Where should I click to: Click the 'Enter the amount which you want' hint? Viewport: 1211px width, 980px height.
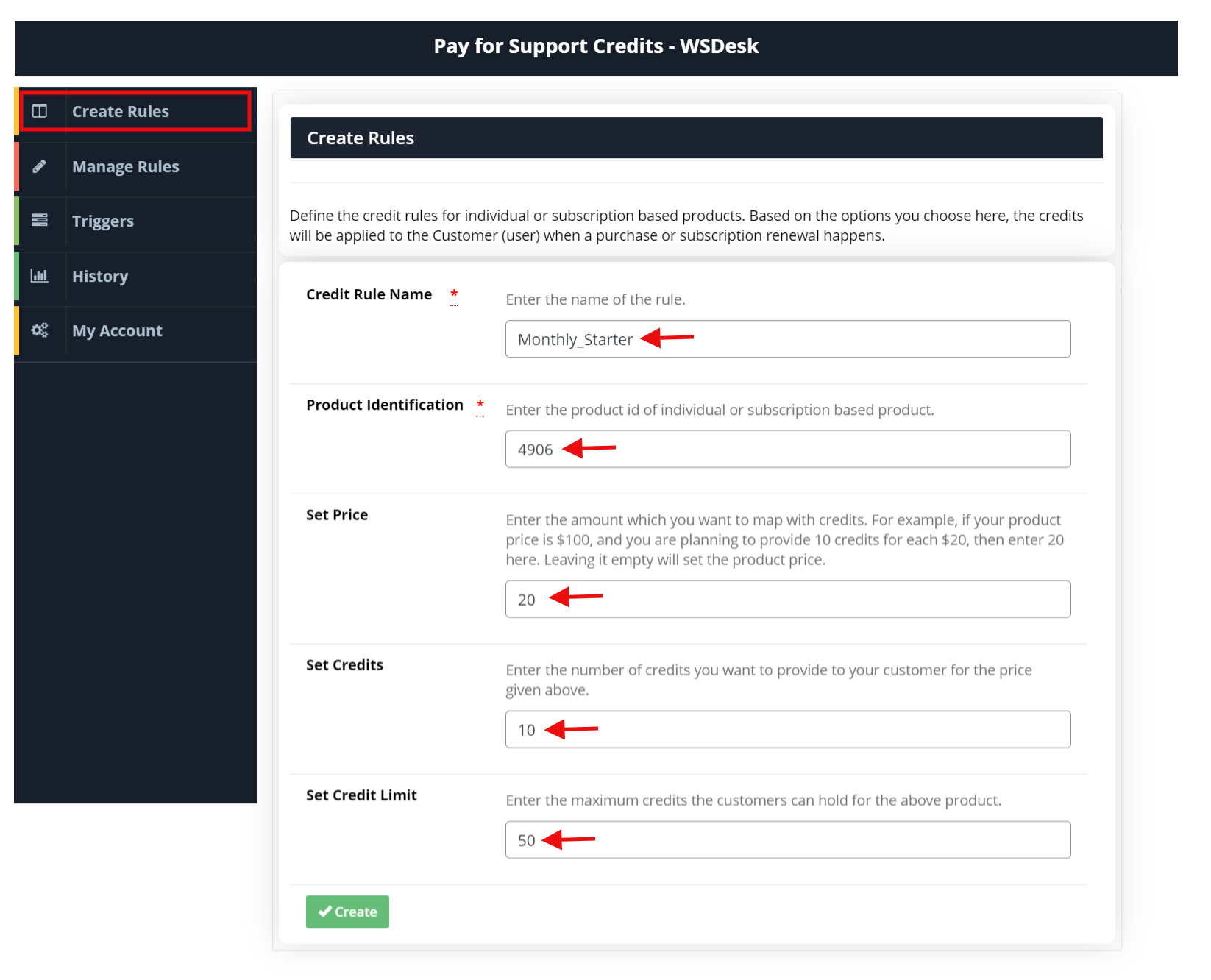785,539
